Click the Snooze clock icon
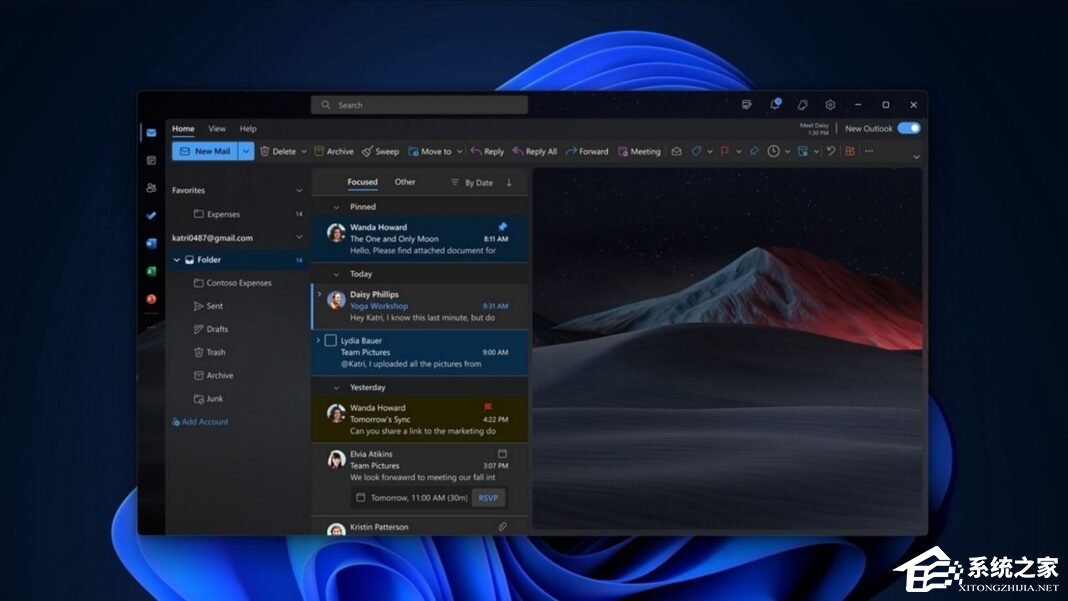Image resolution: width=1068 pixels, height=601 pixels. [774, 151]
